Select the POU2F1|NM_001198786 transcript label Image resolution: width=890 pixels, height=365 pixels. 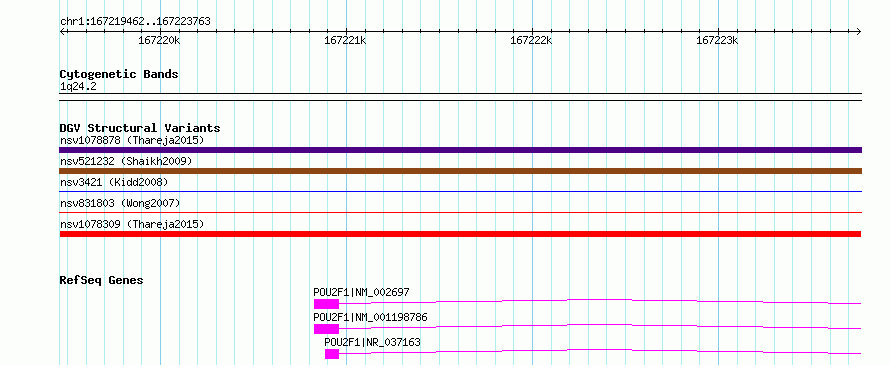pyautogui.click(x=370, y=317)
